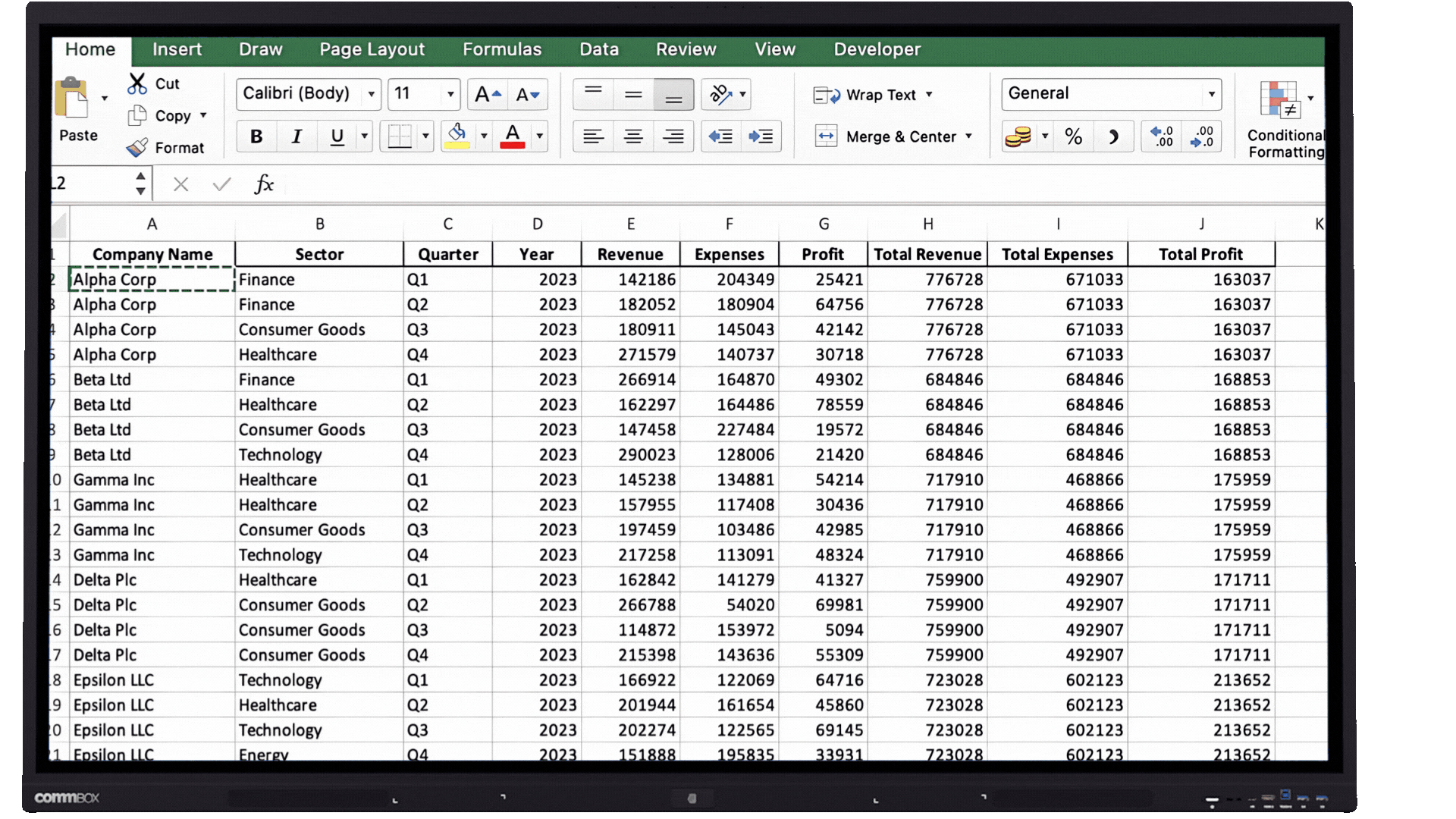Confirm formula entry with checkmark icon

[221, 184]
